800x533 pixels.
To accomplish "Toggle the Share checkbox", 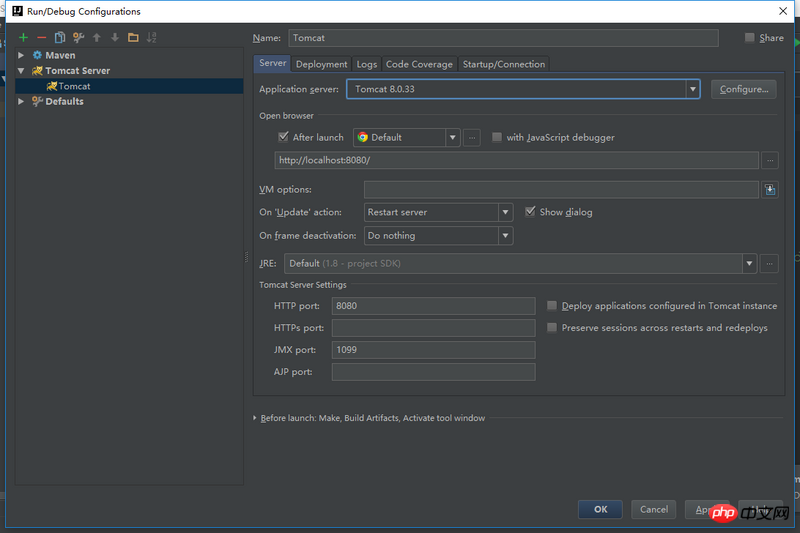I will click(x=749, y=37).
